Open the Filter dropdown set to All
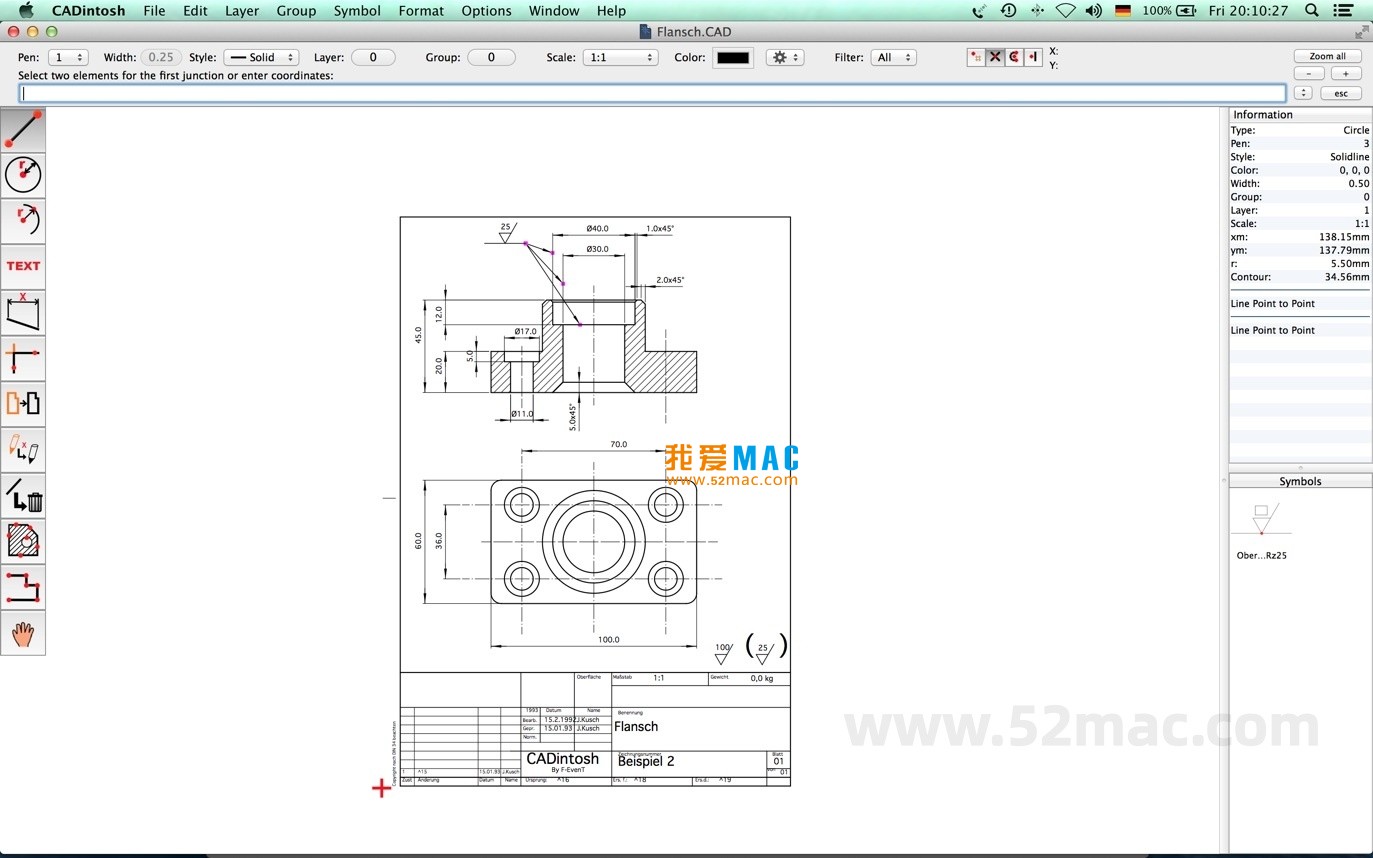 [894, 57]
